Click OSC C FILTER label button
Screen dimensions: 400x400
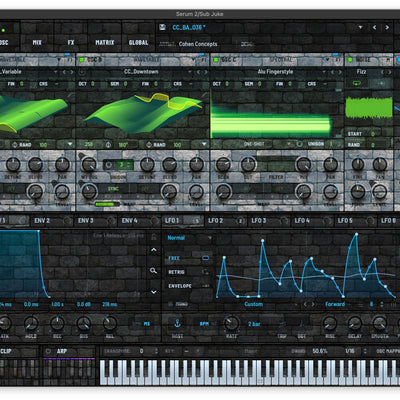[276, 177]
